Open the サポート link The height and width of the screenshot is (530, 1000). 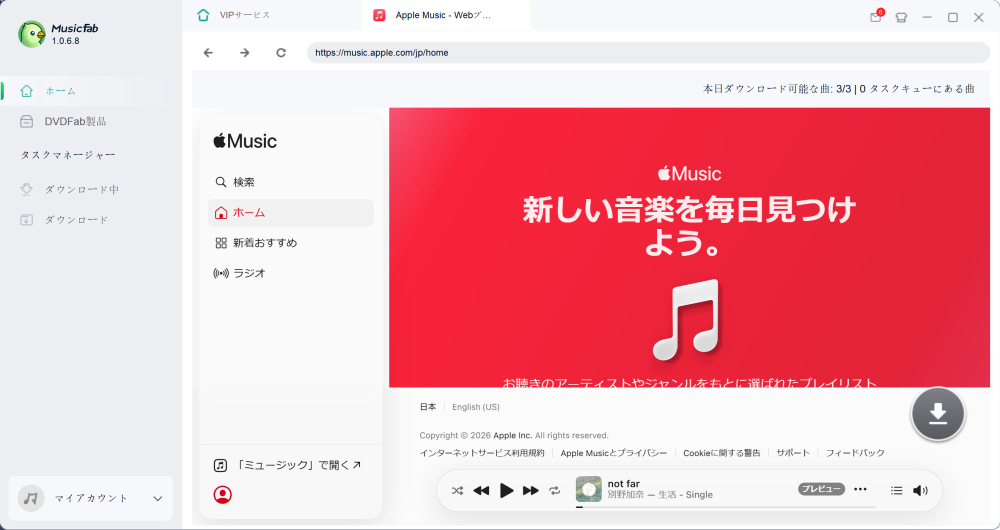tap(793, 453)
